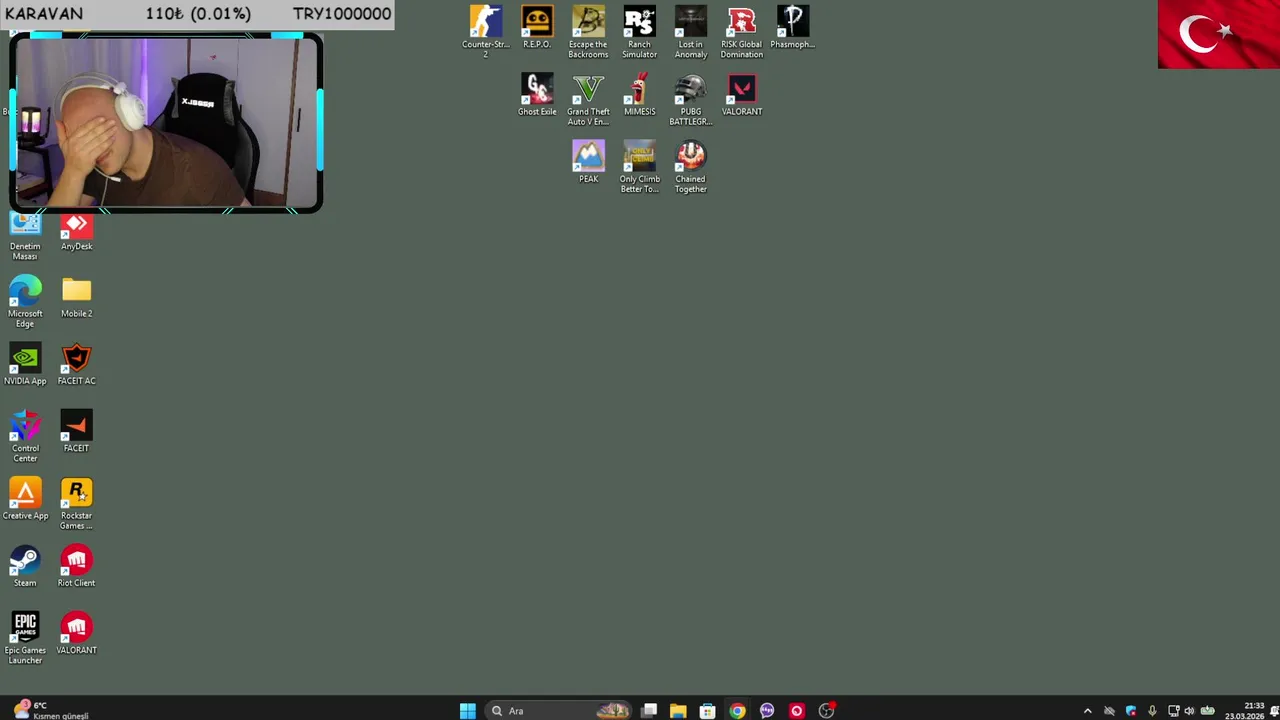1280x720 pixels.
Task: Select the Creative App icon
Action: tap(25, 499)
